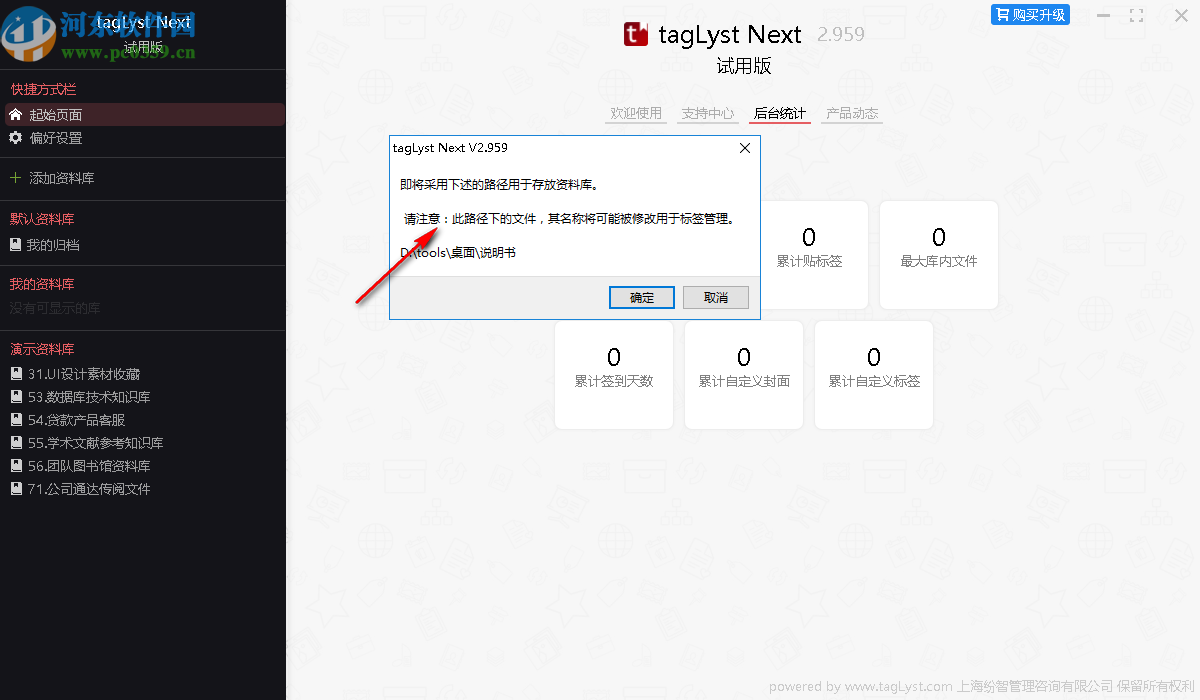Switch to the 欢迎使用 tab
The width and height of the screenshot is (1200, 700).
(635, 113)
